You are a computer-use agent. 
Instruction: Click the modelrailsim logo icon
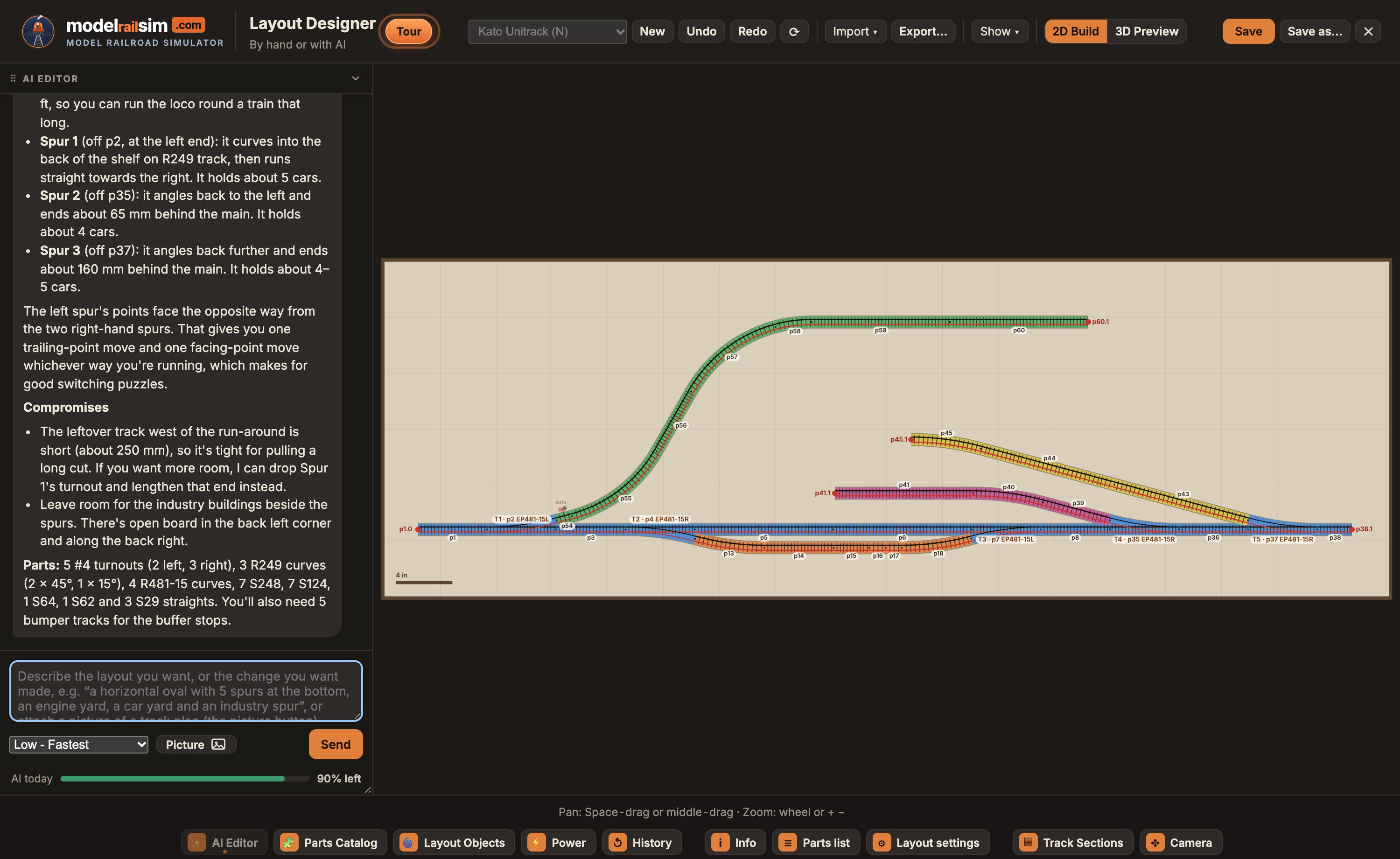coord(38,31)
